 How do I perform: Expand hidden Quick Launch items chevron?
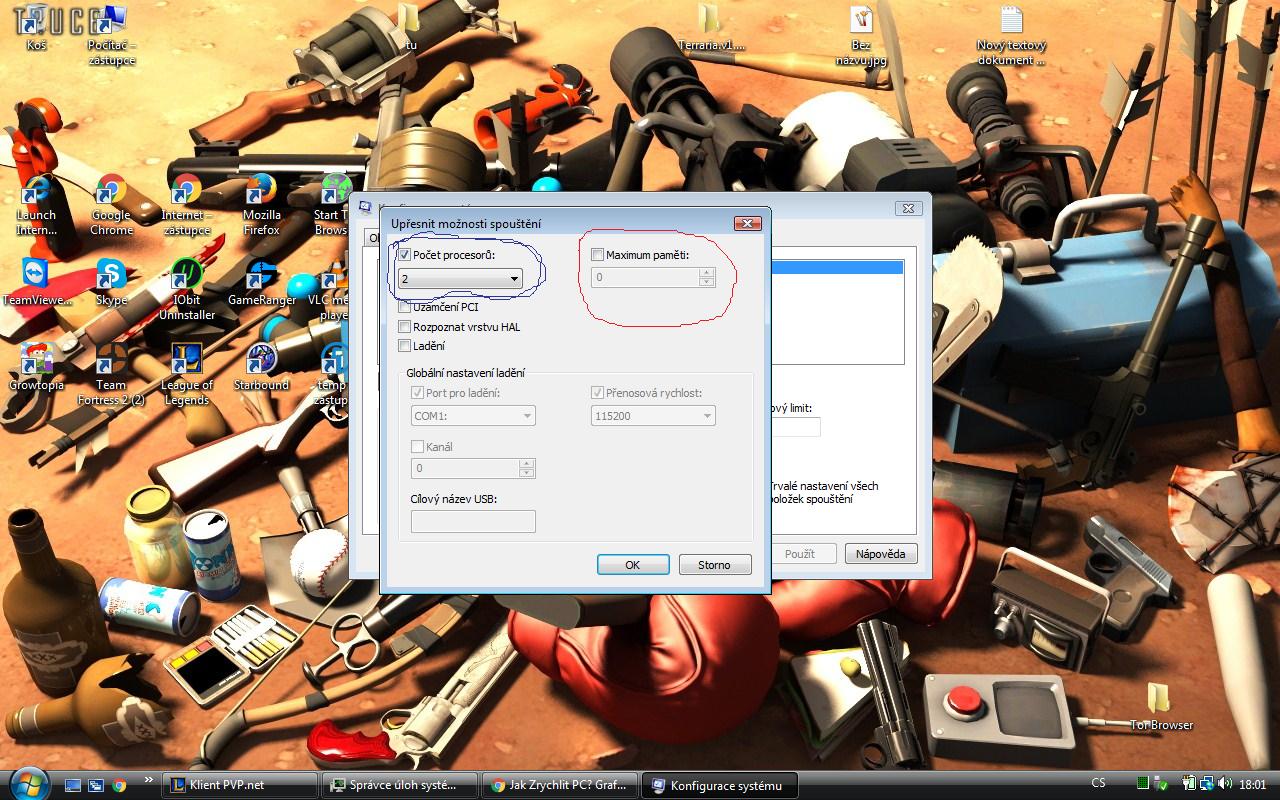point(149,780)
